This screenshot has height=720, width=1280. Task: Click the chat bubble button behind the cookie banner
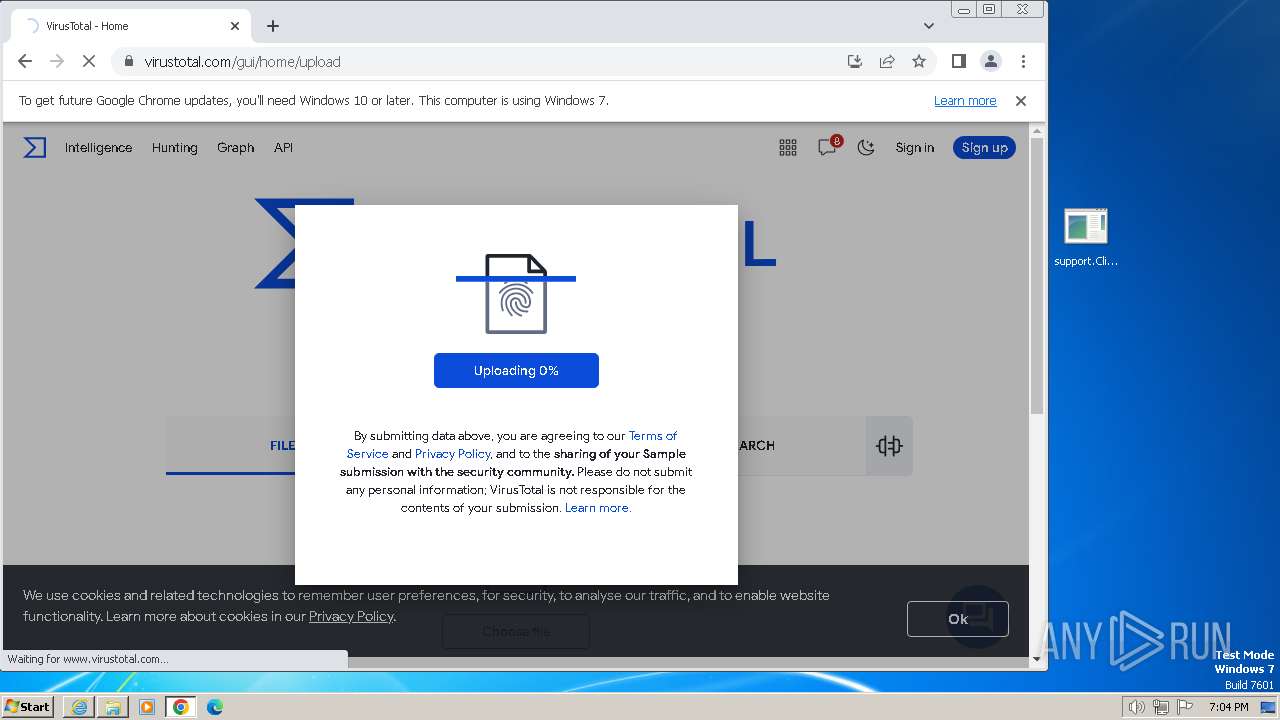coord(977,616)
